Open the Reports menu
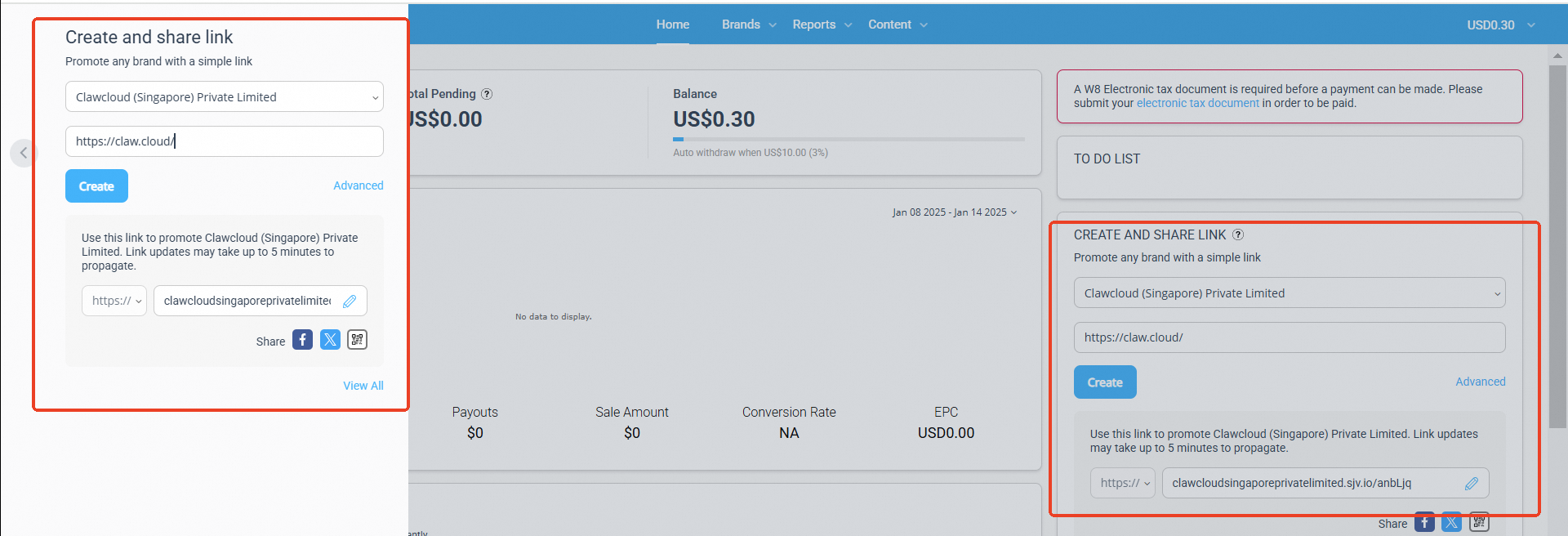The width and height of the screenshot is (1568, 536). pos(821,25)
